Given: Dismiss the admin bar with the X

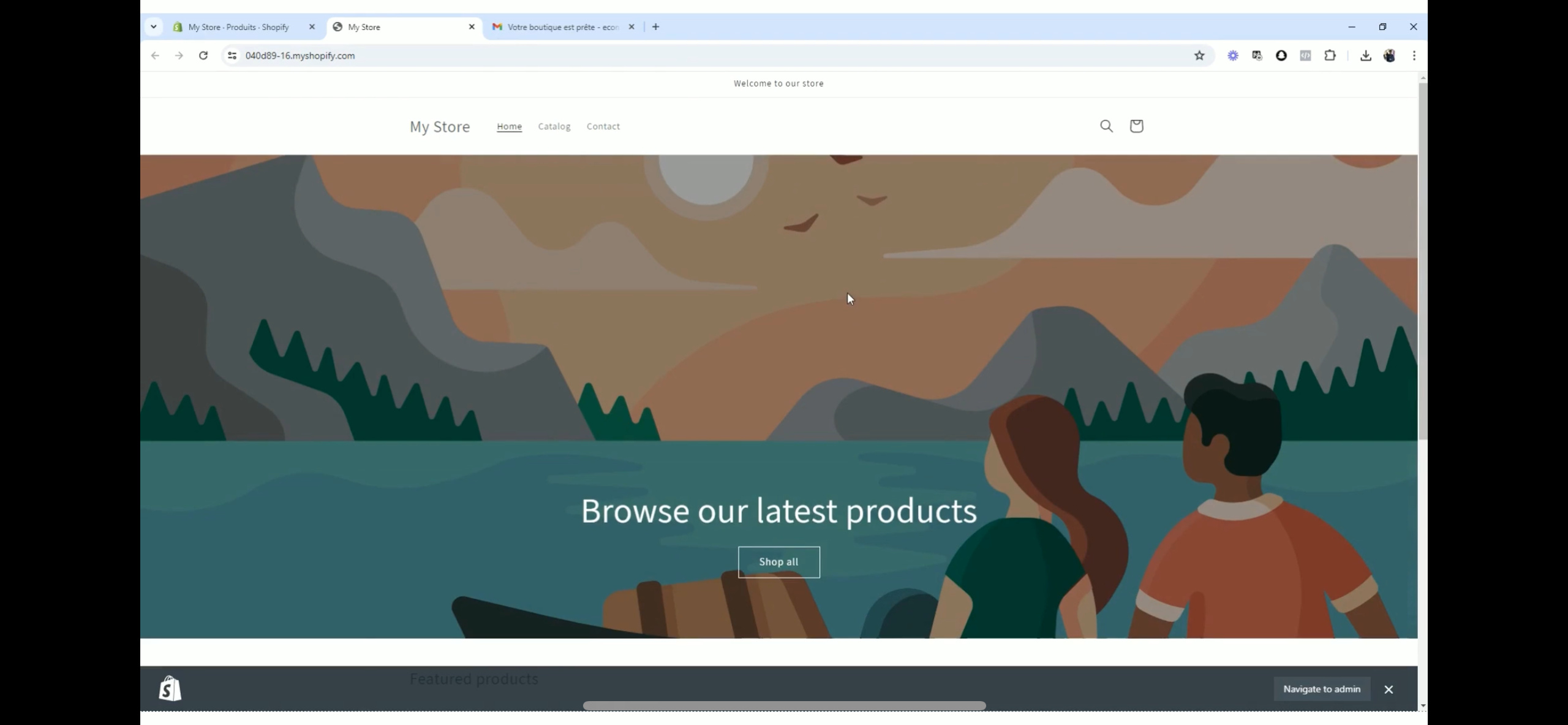Looking at the screenshot, I should coord(1389,689).
